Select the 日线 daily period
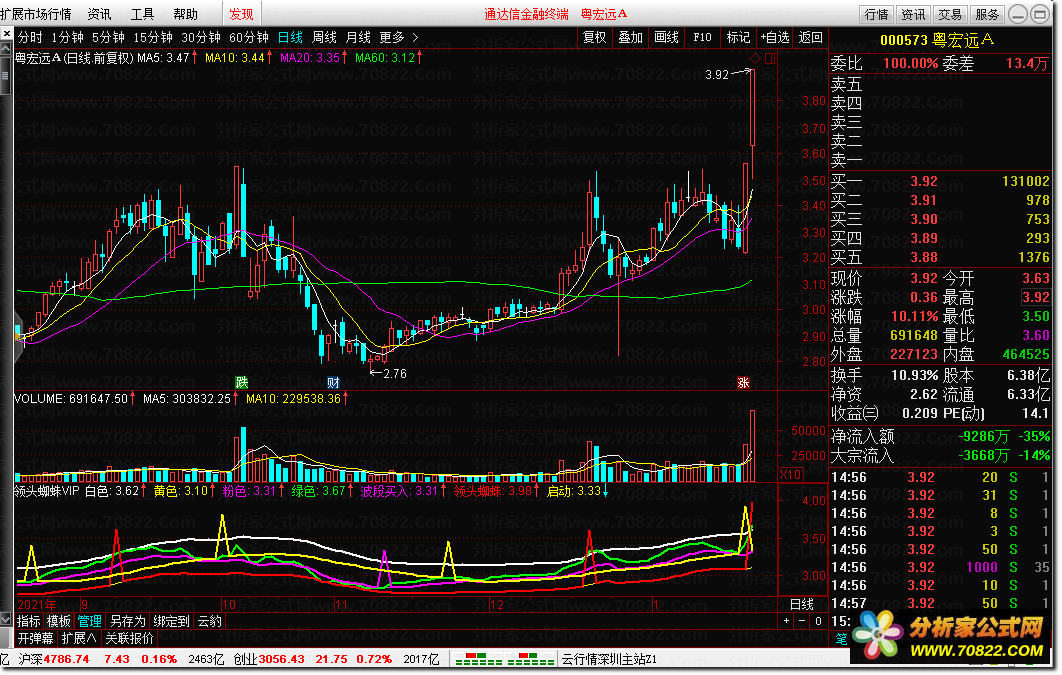 coord(290,37)
